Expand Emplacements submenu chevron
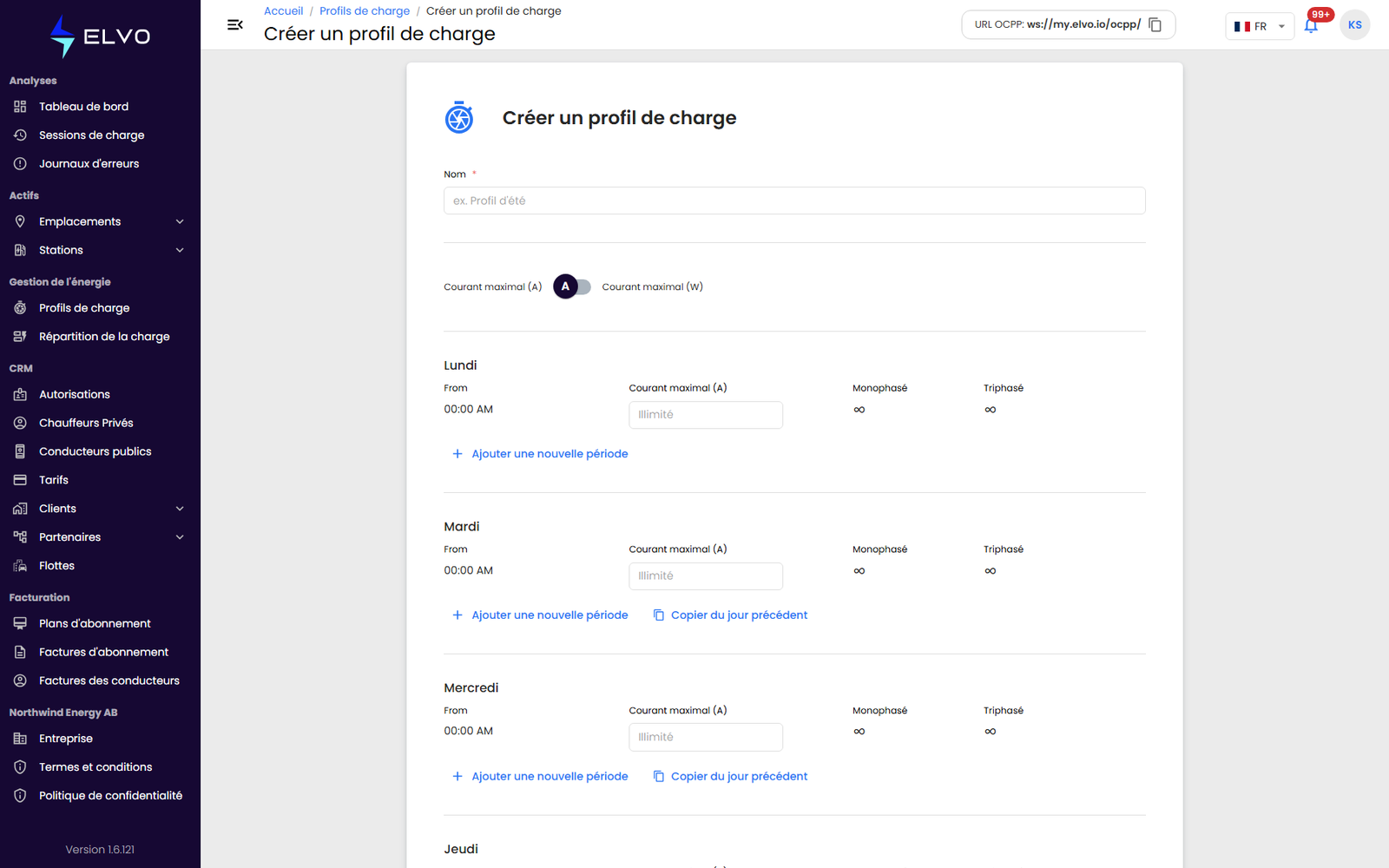This screenshot has height=868, width=1389. [180, 222]
